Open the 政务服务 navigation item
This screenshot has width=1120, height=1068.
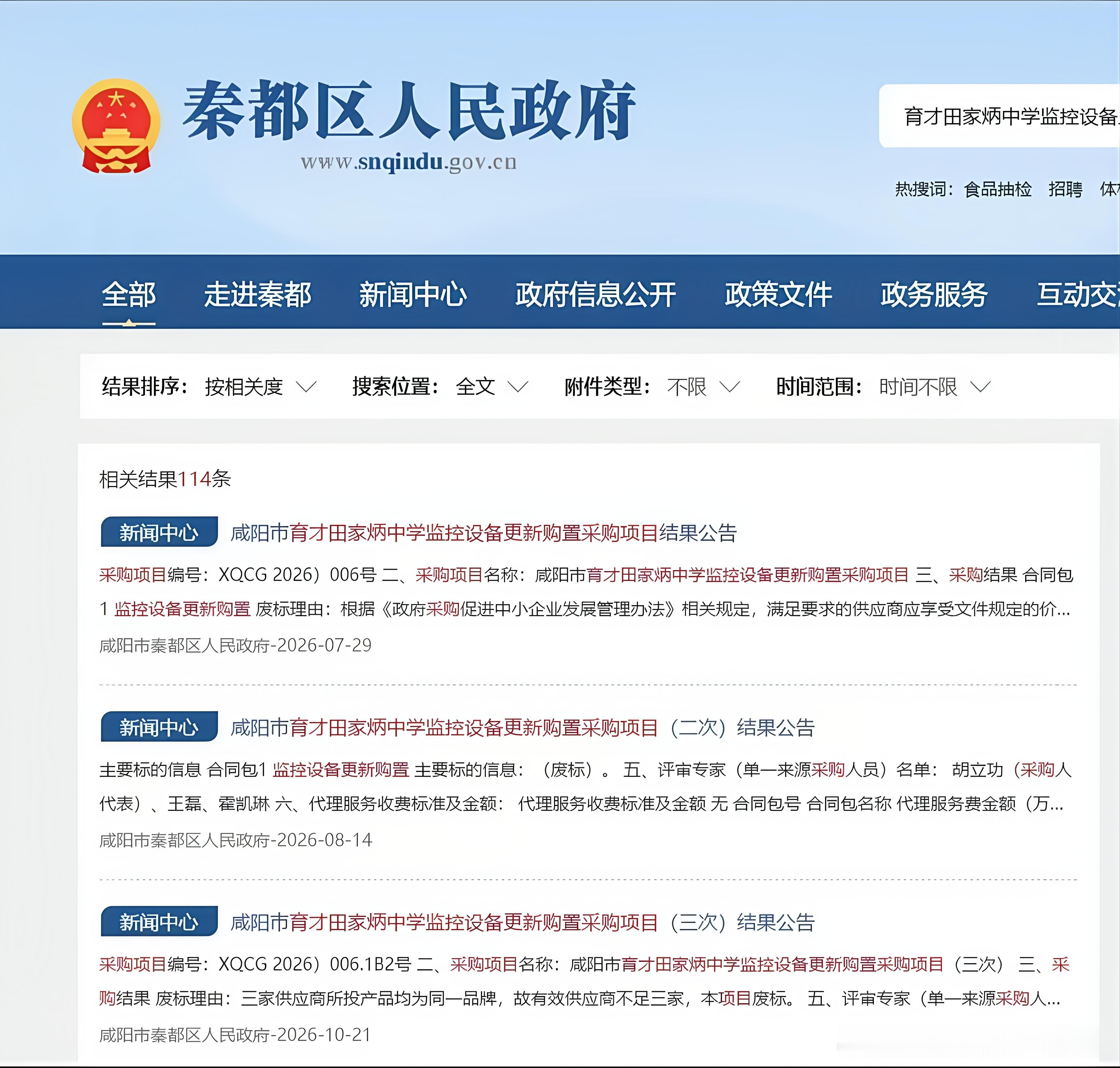tap(934, 295)
